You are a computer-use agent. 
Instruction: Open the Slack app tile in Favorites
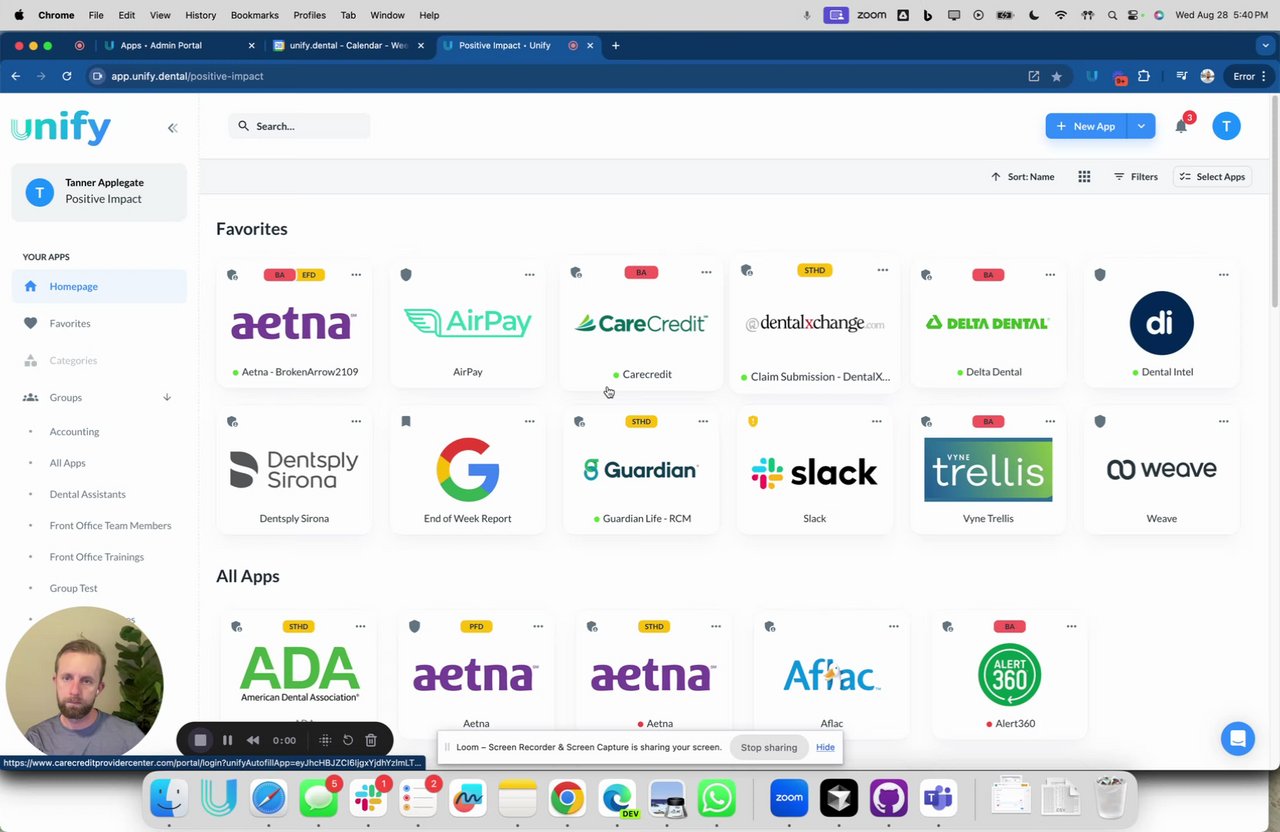814,471
